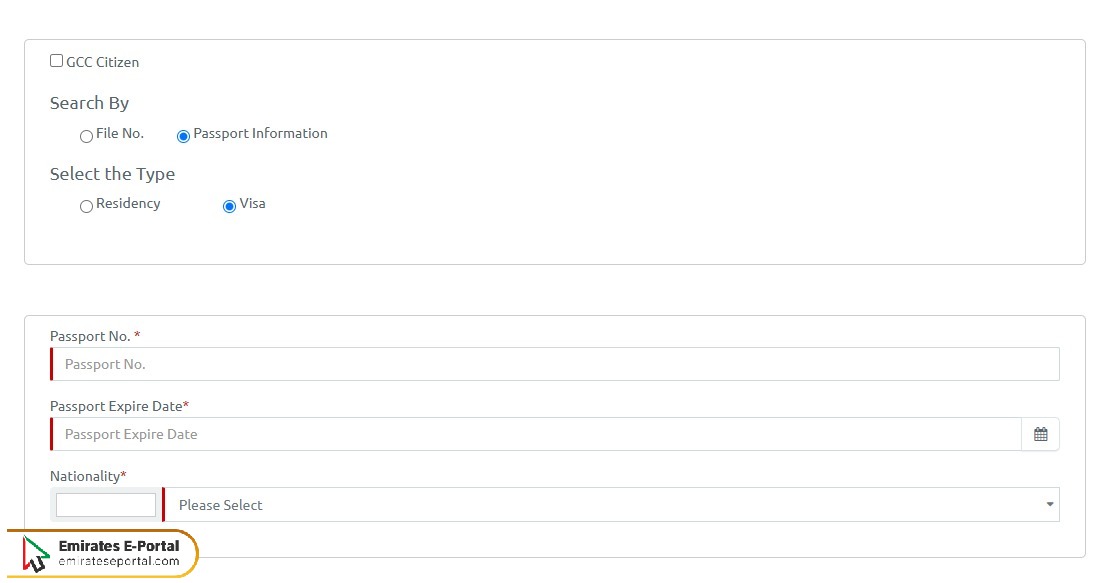This screenshot has height=583, width=1118.
Task: Open the passport expiry calendar picker
Action: 1040,434
